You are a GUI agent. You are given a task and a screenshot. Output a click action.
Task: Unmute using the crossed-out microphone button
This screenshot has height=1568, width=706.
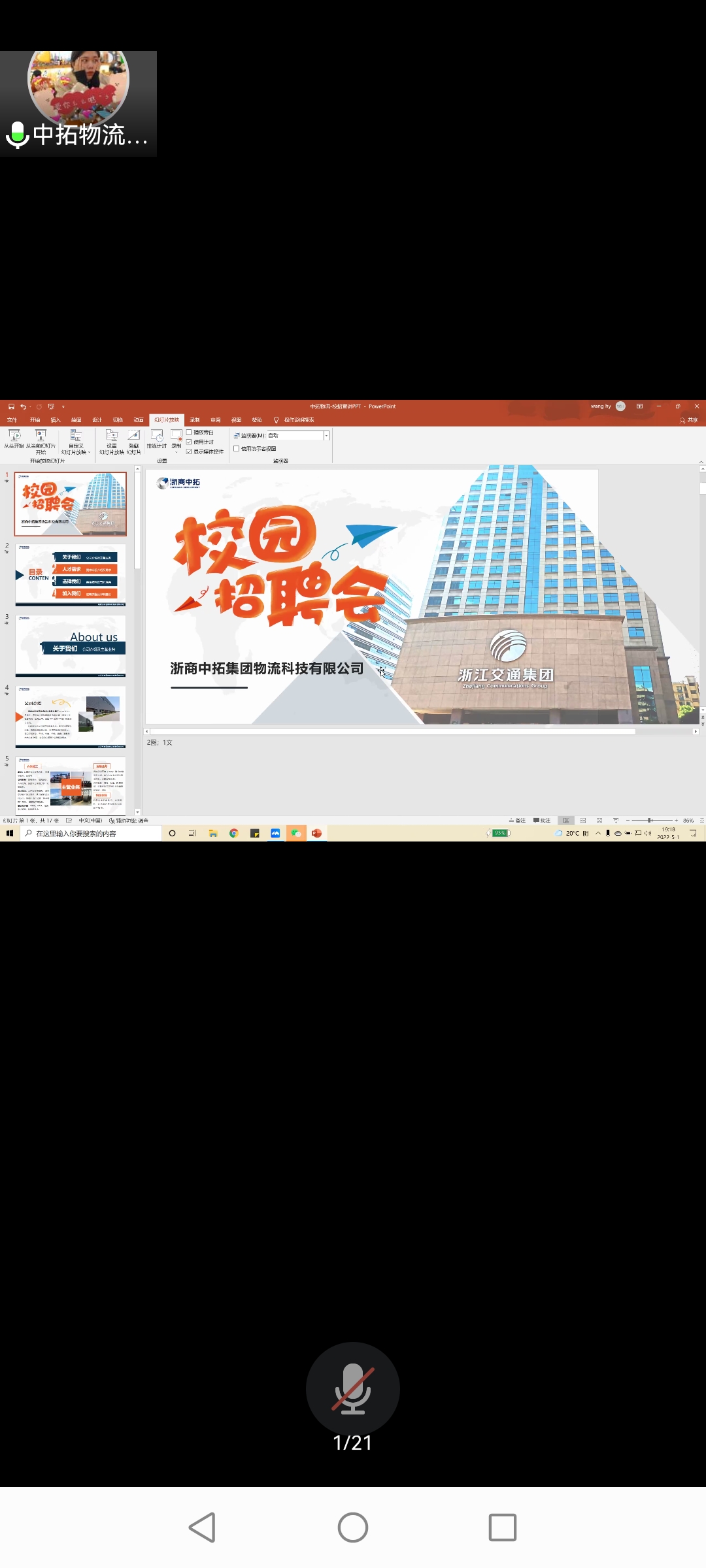point(353,1388)
